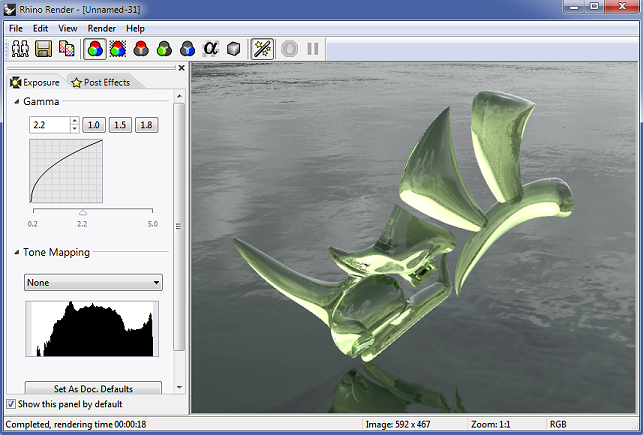Click the clone render window icon

pos(20,48)
